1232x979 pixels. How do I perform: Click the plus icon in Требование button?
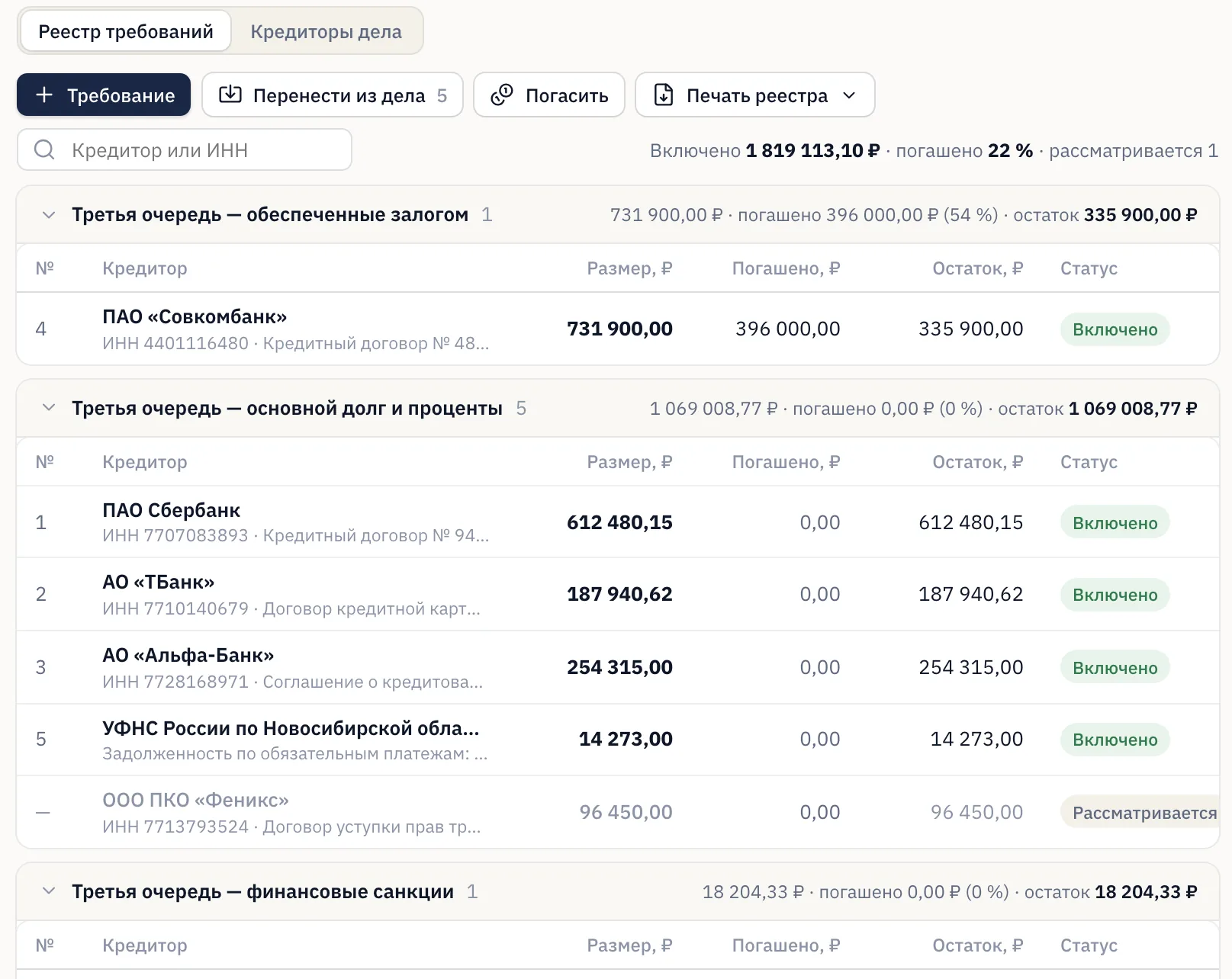point(44,95)
